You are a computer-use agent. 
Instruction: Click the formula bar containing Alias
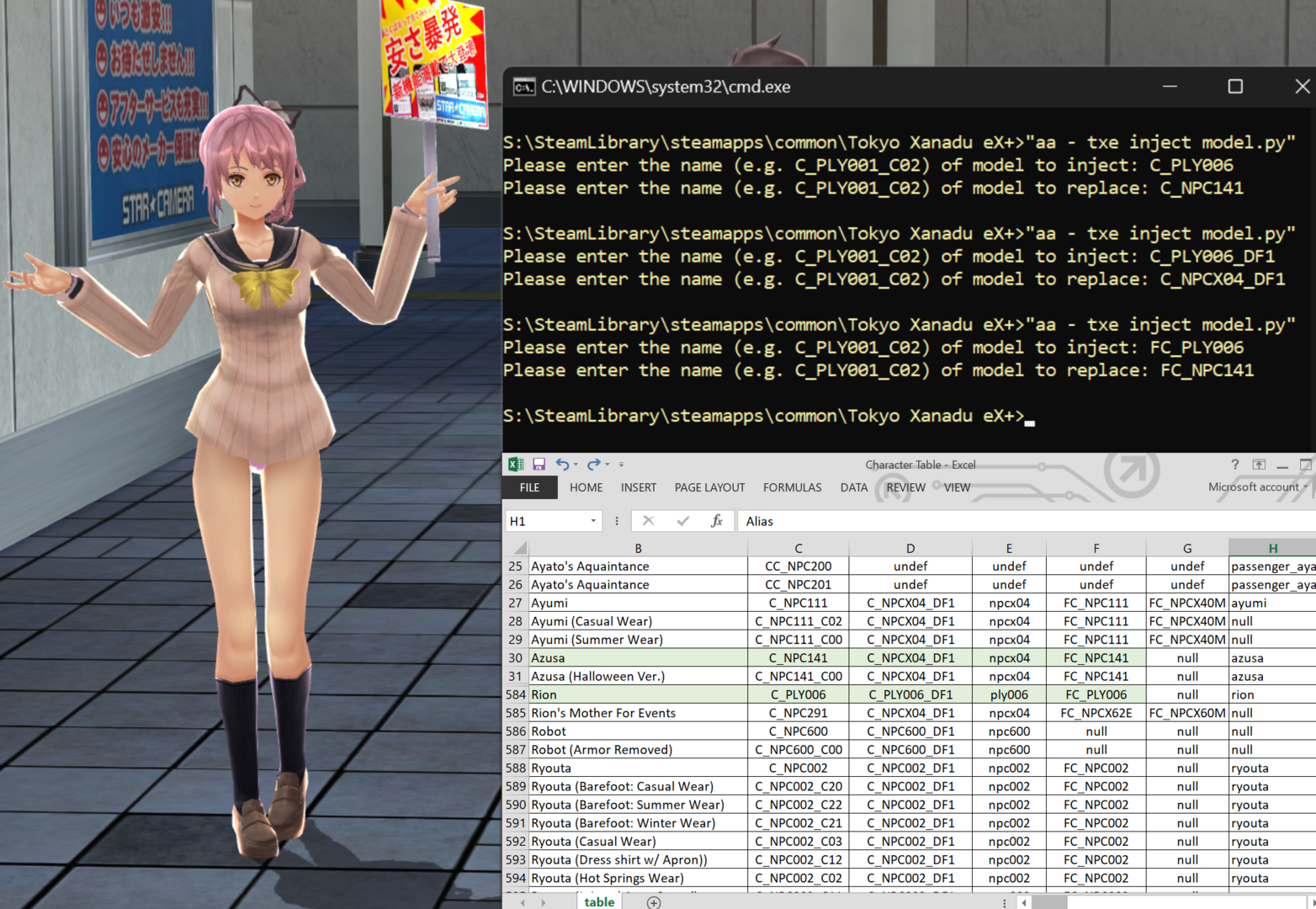click(x=1027, y=521)
